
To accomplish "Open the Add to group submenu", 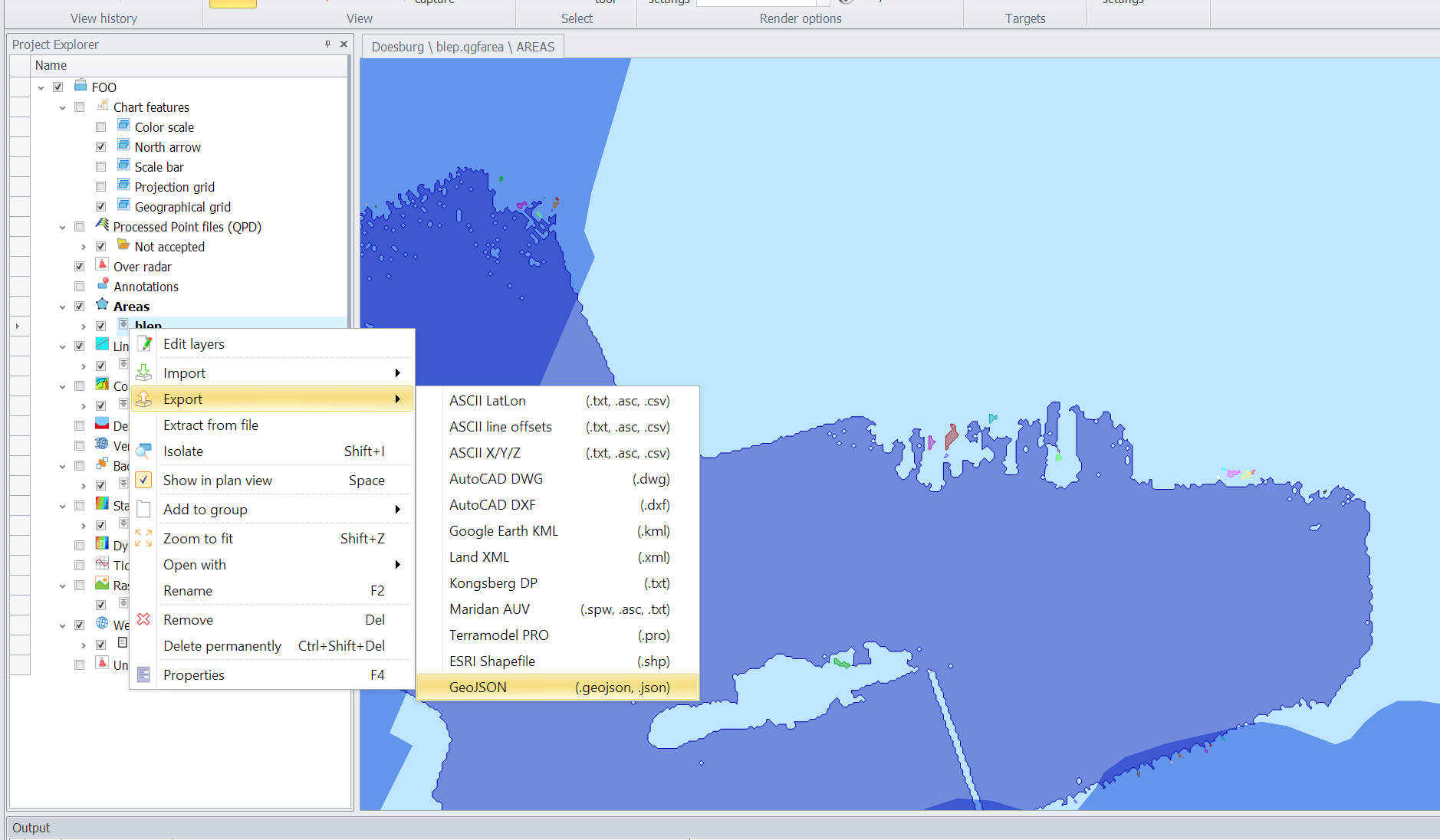I will pos(205,509).
